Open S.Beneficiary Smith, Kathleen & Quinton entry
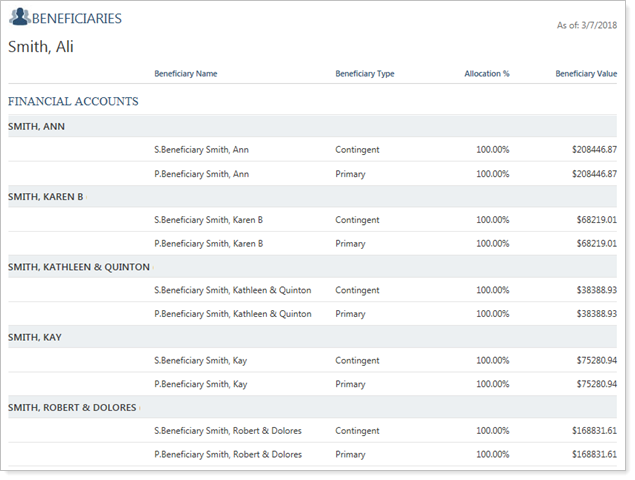The height and width of the screenshot is (480, 635). [232, 290]
